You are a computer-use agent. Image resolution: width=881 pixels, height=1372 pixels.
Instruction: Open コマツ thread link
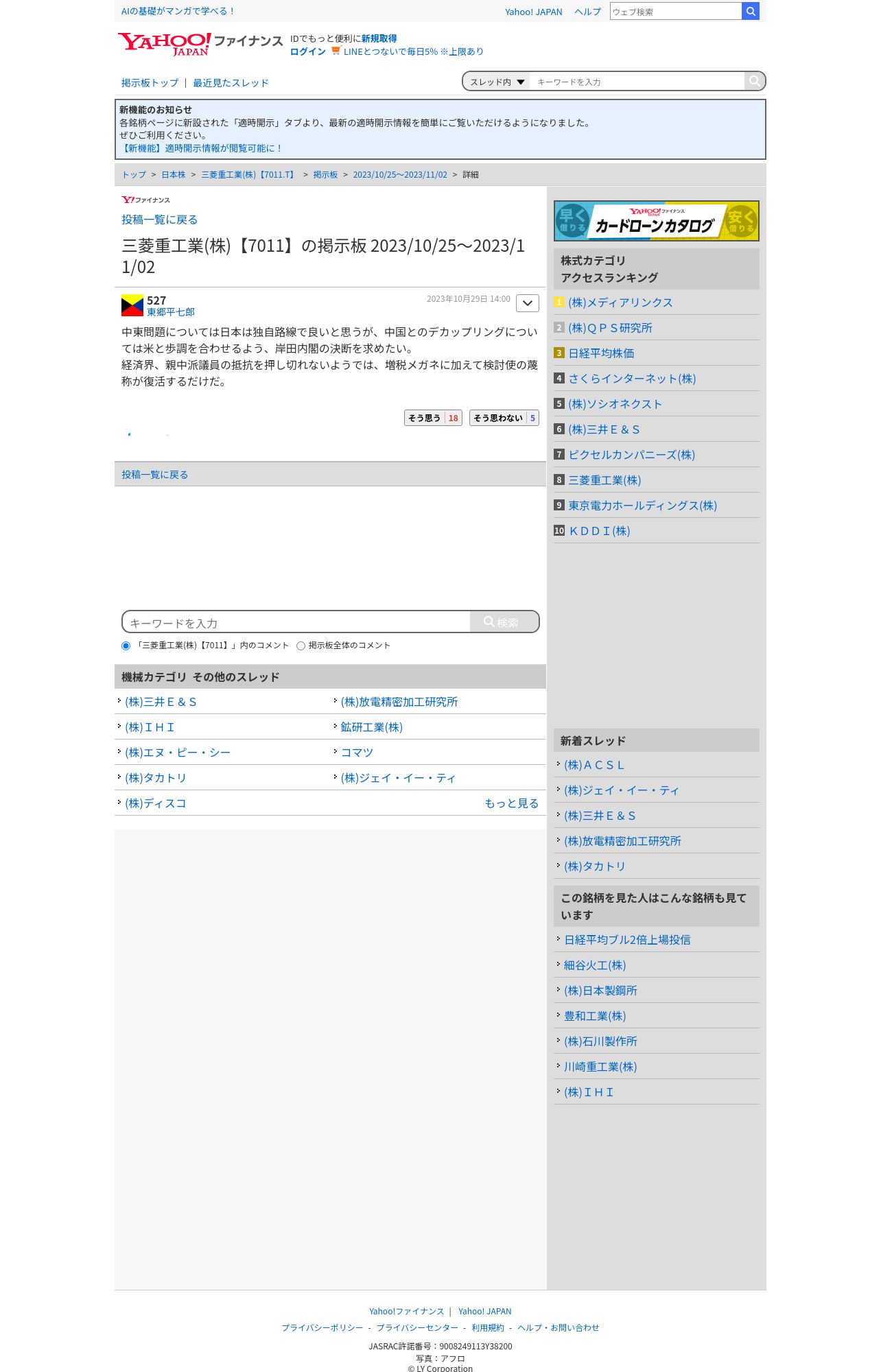(357, 753)
